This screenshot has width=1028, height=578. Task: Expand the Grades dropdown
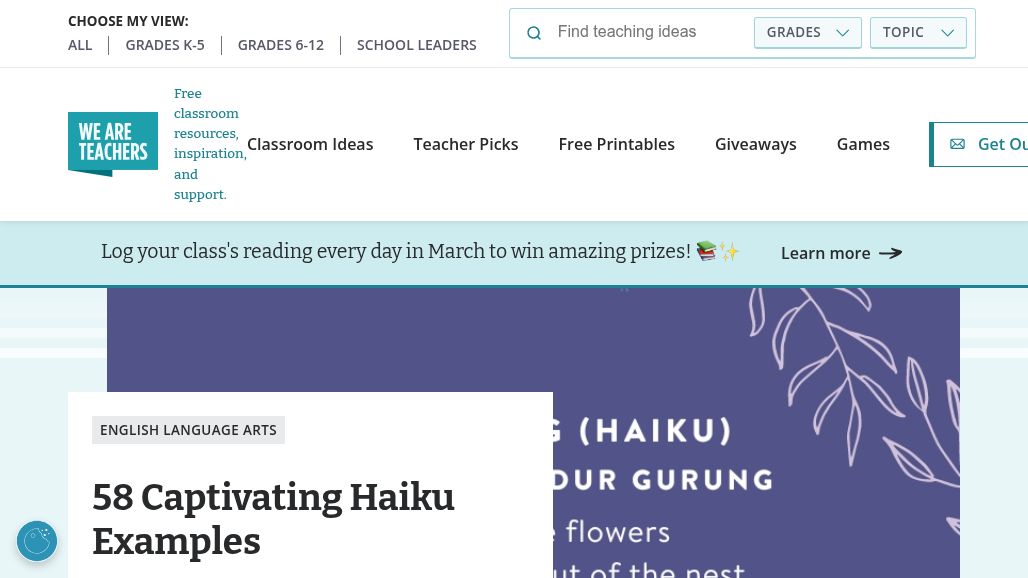[x=807, y=32]
